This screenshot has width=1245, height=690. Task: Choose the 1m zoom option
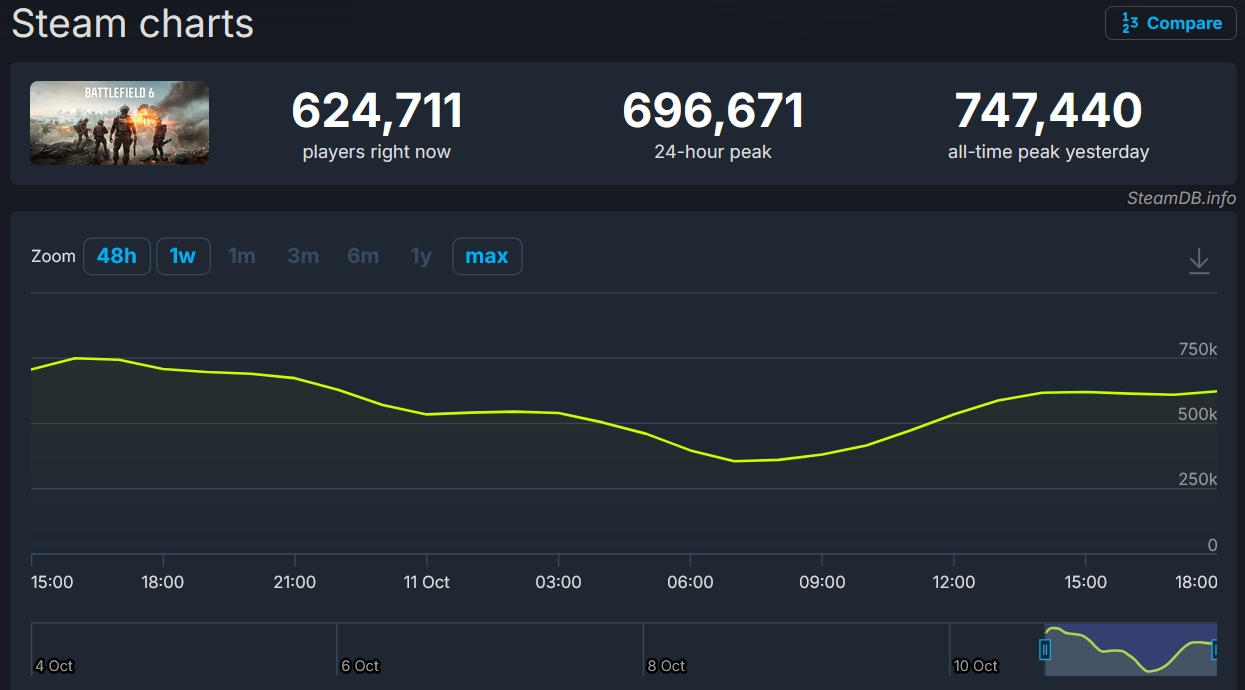(x=242, y=256)
